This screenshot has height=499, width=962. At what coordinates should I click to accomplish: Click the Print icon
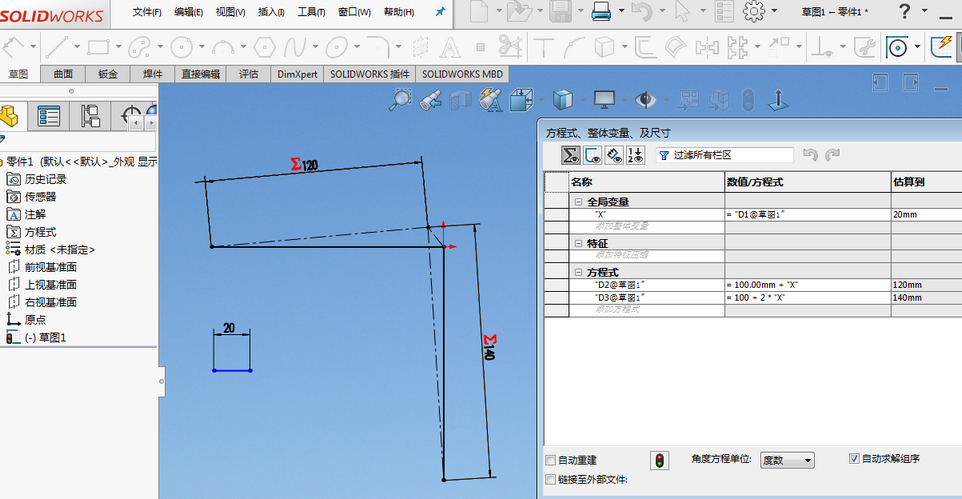click(x=601, y=11)
